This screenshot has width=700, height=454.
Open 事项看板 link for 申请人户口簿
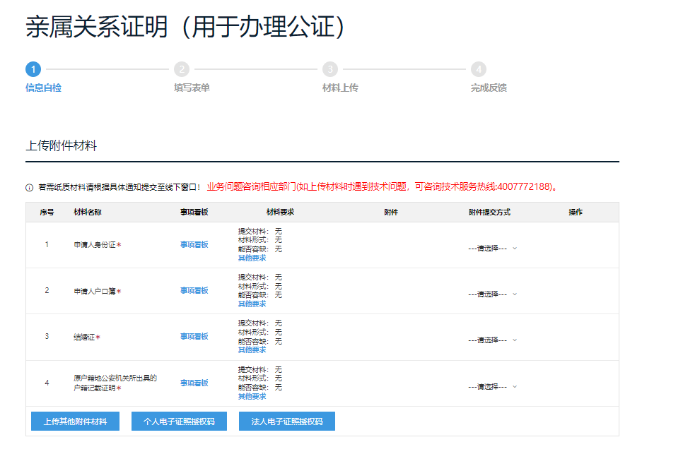point(194,290)
